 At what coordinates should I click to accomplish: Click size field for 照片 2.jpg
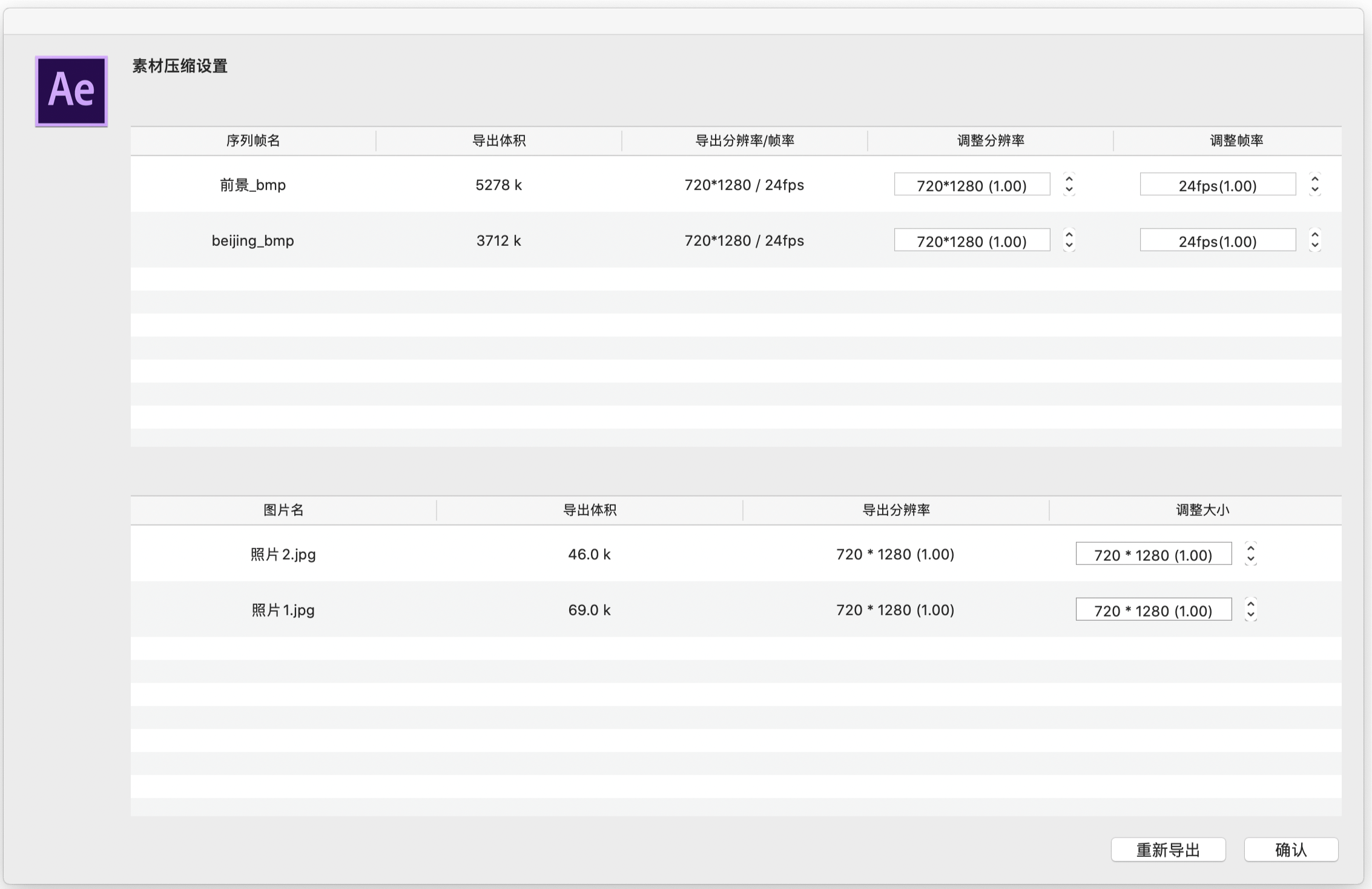[1153, 554]
